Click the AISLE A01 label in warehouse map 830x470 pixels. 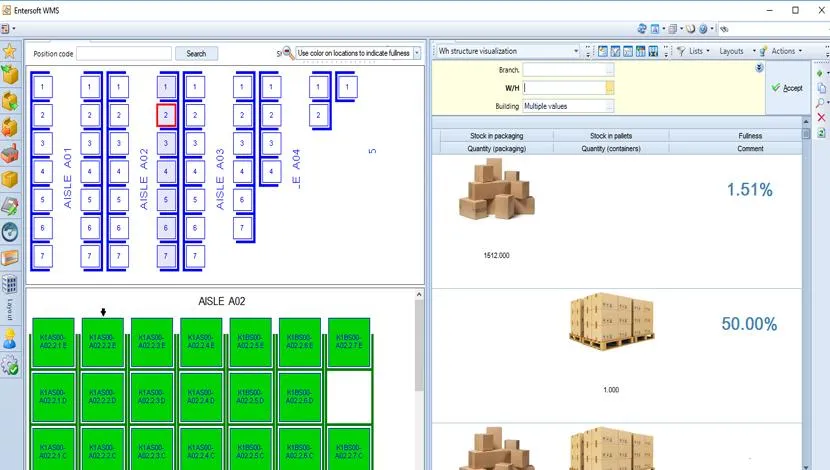point(68,178)
